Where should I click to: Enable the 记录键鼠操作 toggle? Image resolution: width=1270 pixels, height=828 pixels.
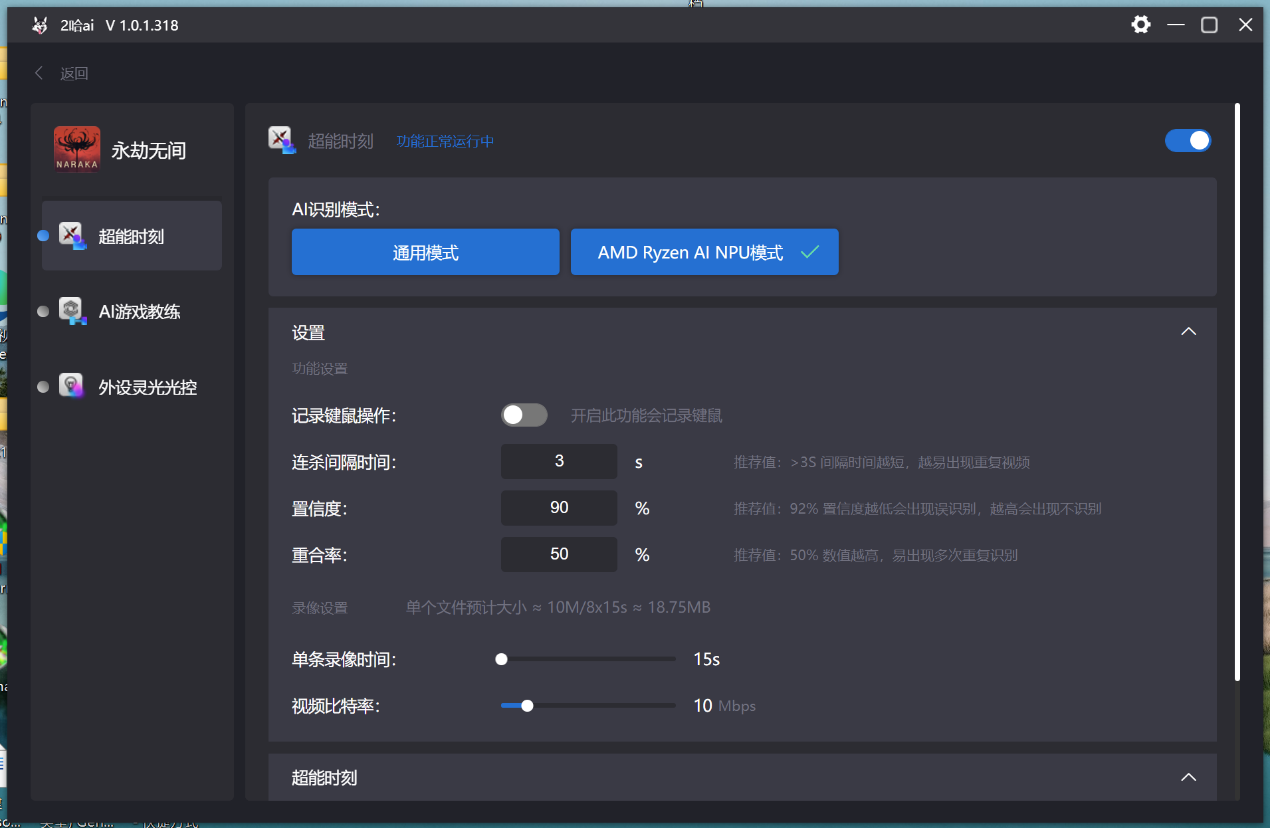point(524,415)
